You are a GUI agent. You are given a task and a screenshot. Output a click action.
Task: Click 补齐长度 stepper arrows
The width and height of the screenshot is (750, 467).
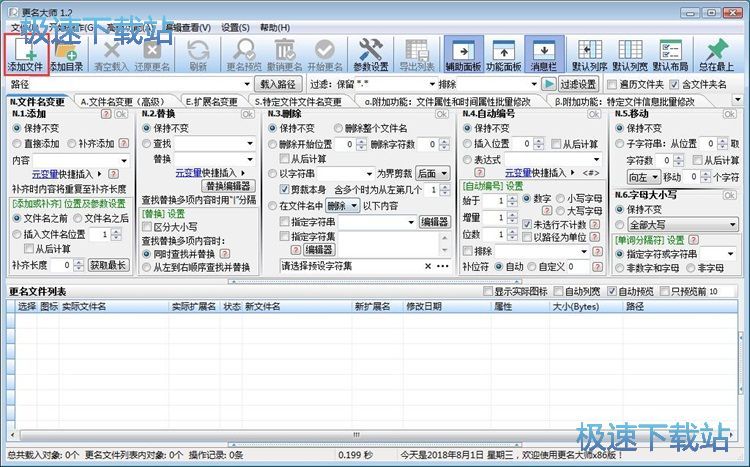[79, 265]
